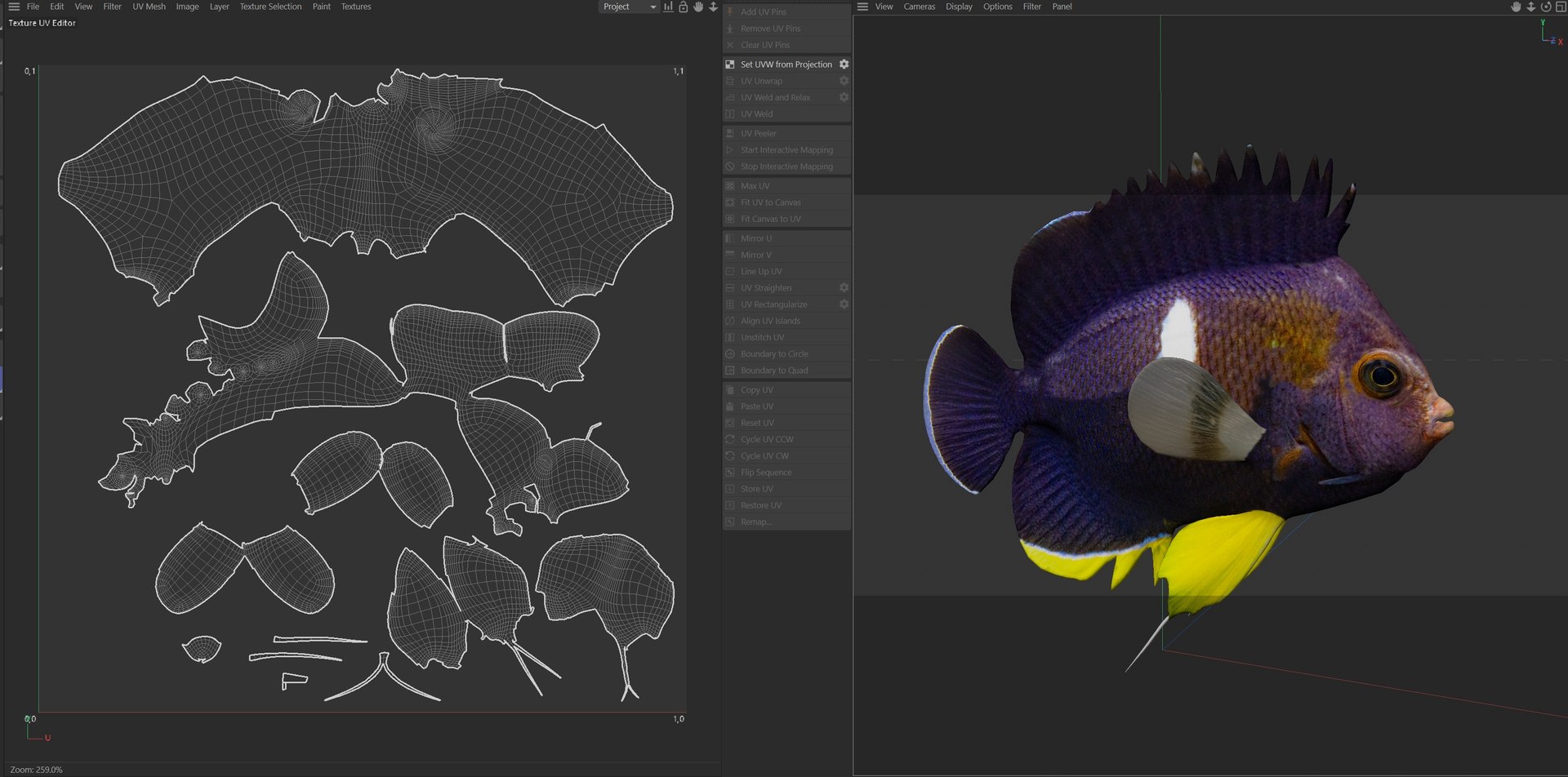1568x777 pixels.
Task: Click the Start Interactive Mapping command
Action: point(787,150)
